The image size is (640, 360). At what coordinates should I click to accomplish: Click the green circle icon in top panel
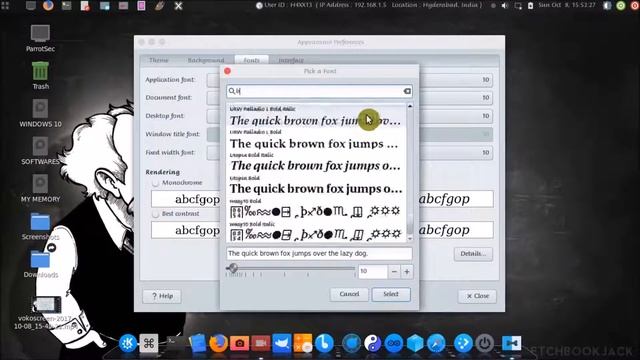[620, 6]
